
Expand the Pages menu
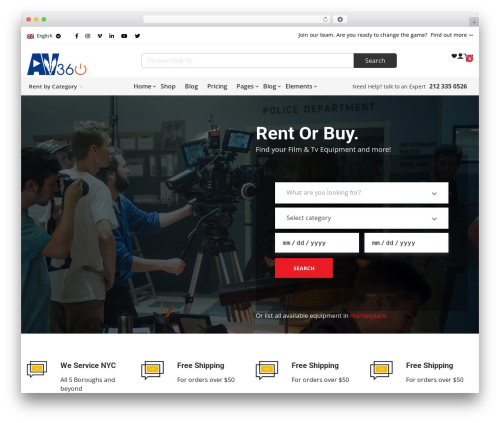click(247, 87)
